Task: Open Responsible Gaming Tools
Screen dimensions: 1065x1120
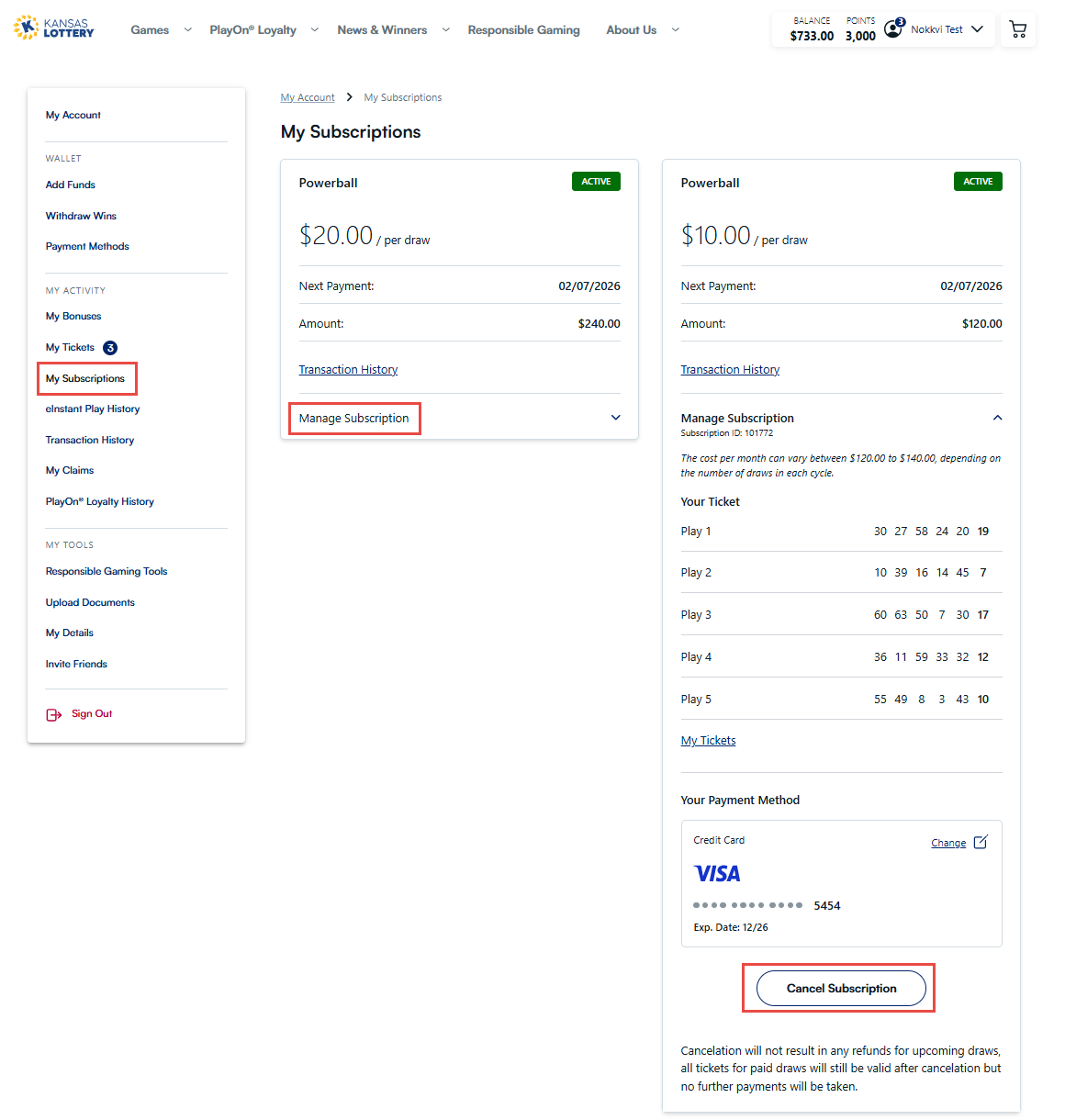Action: coord(106,571)
